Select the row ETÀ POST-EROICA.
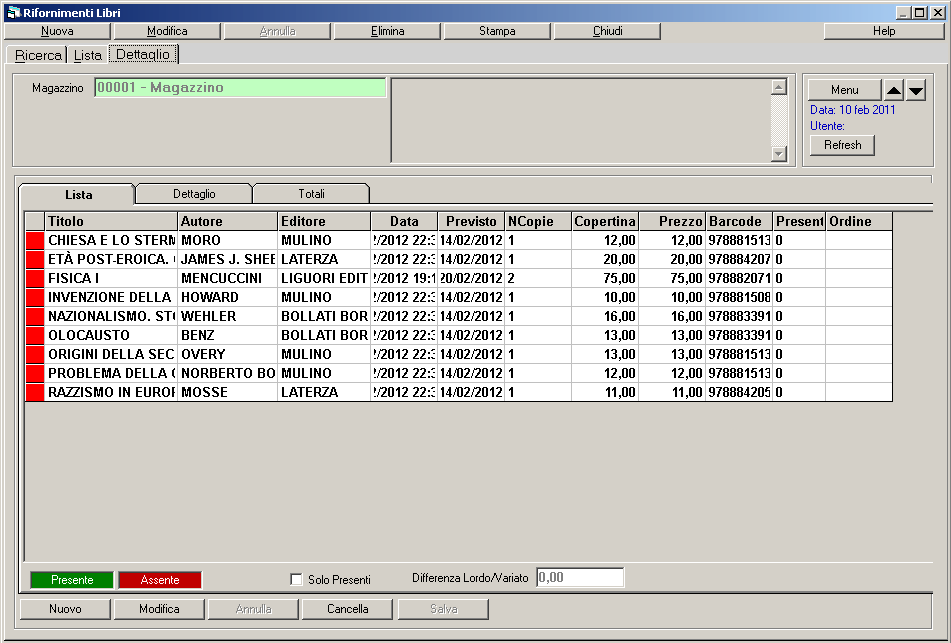951x643 pixels. pos(459,260)
